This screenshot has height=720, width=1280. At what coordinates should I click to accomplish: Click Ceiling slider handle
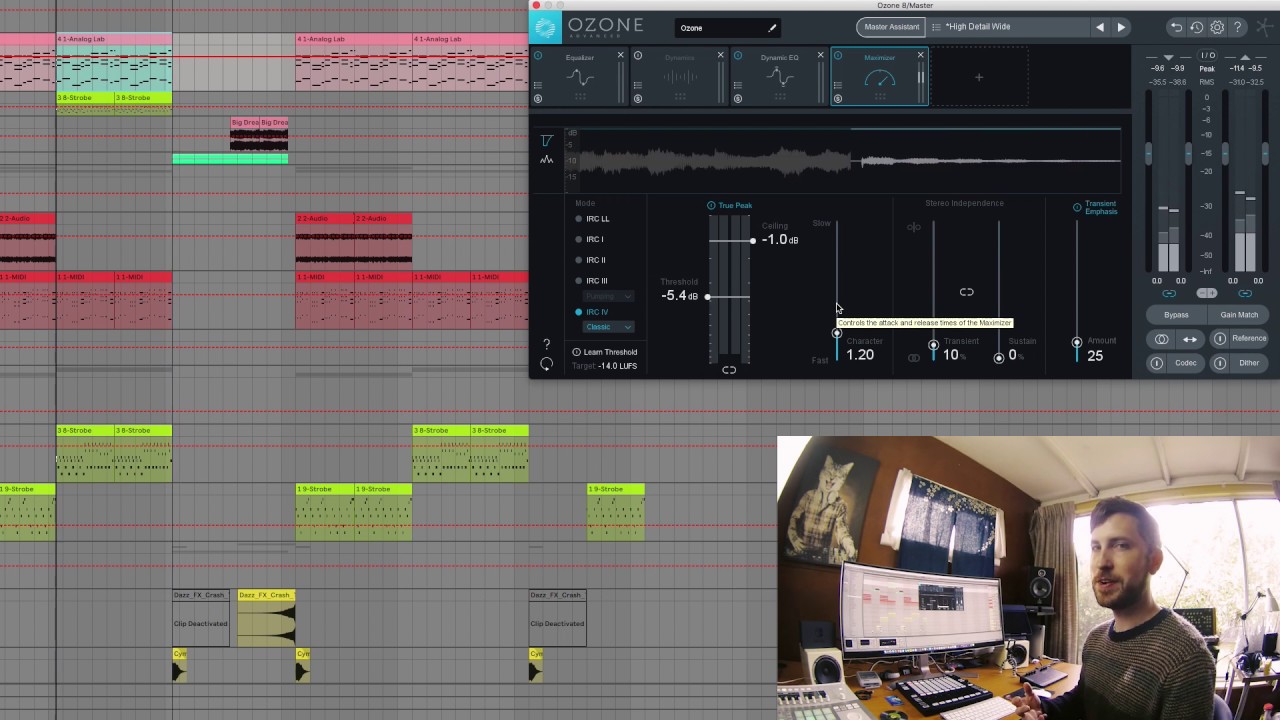click(x=753, y=241)
